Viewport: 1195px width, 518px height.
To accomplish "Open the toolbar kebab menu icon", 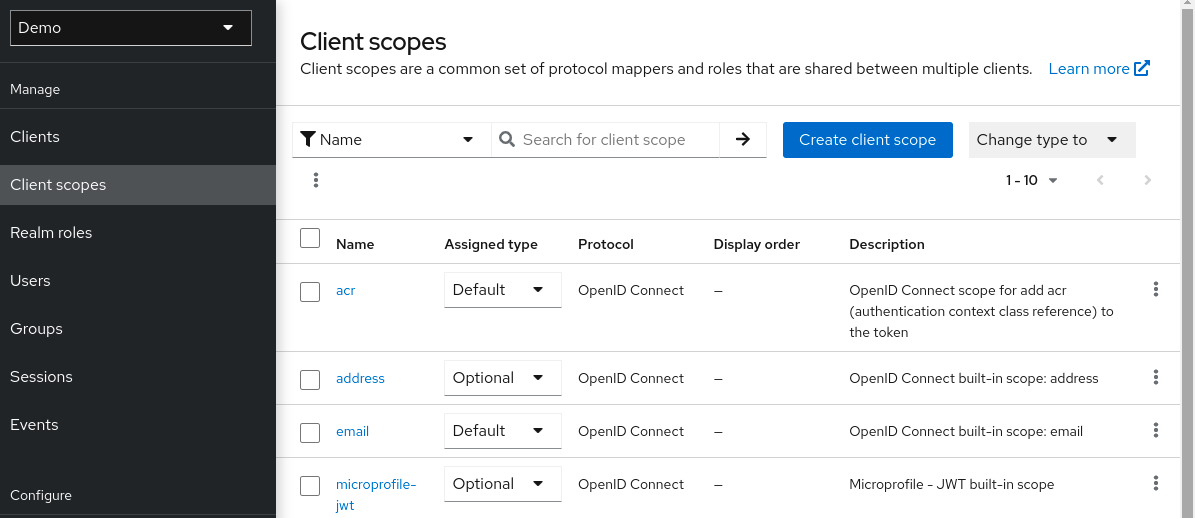I will tap(316, 180).
